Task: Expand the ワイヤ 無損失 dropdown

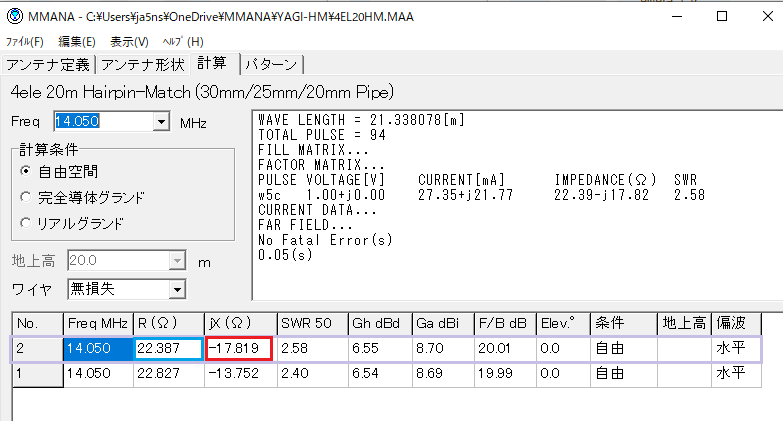Action: (177, 290)
